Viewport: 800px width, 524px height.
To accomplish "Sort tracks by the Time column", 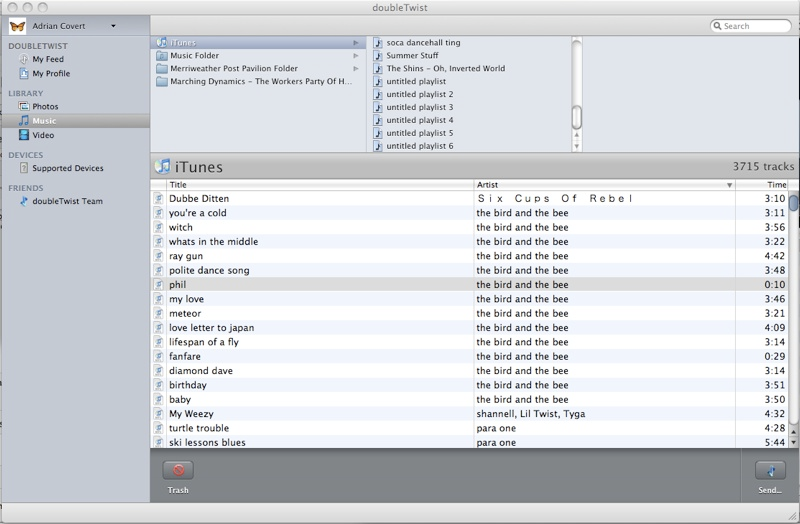I will (x=762, y=185).
